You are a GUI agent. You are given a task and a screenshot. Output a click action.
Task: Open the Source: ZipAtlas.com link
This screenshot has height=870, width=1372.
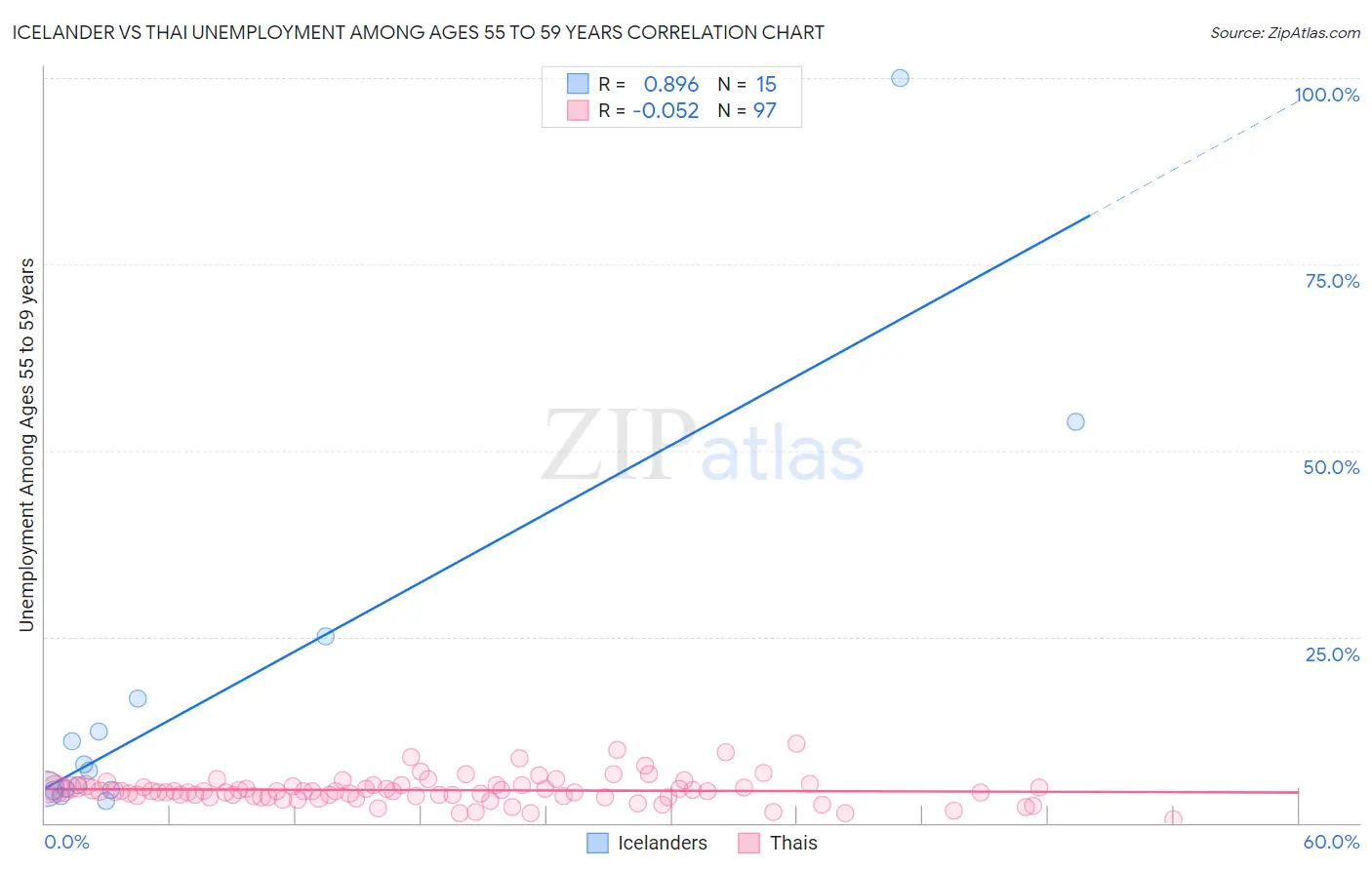click(1285, 32)
